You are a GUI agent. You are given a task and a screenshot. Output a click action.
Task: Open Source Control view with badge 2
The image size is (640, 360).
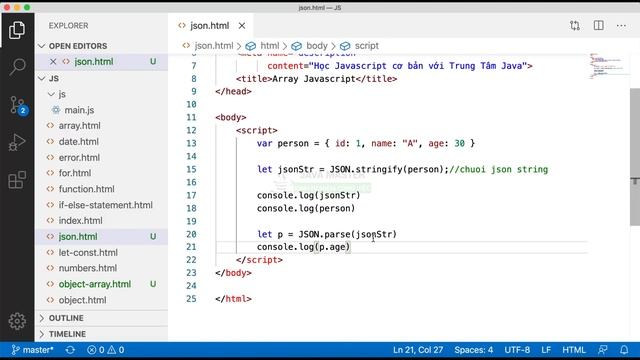click(18, 105)
